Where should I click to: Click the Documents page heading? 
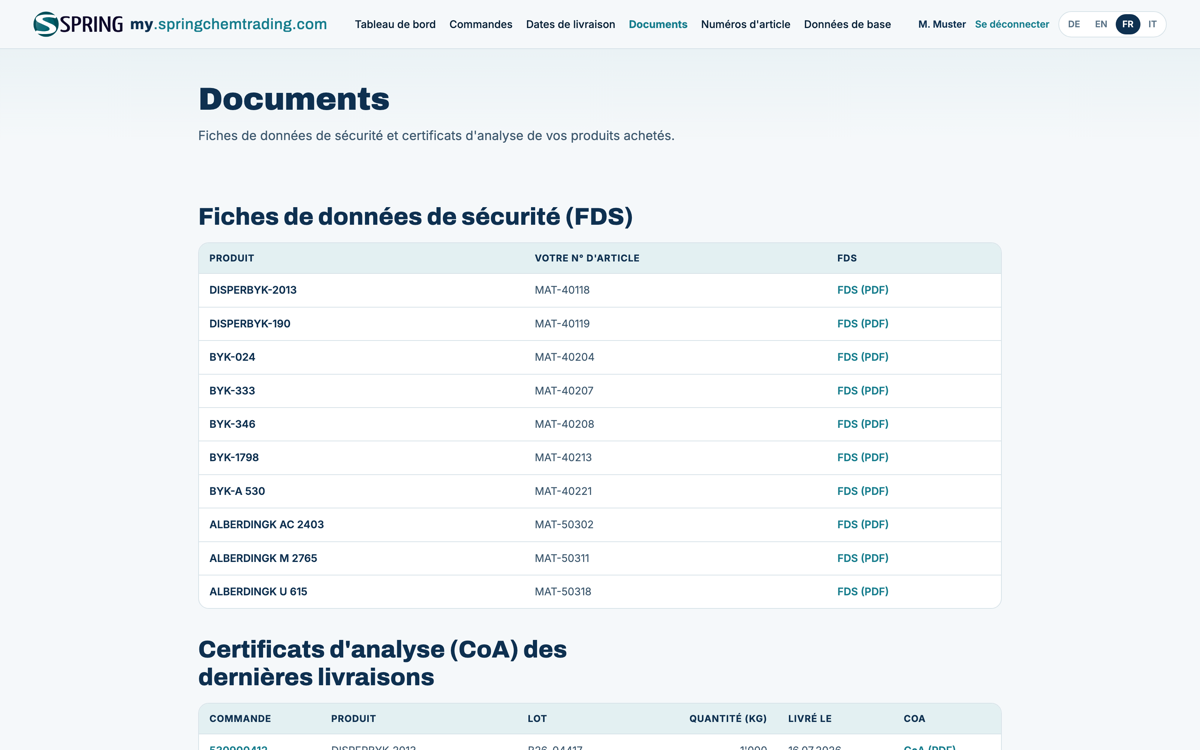click(294, 99)
